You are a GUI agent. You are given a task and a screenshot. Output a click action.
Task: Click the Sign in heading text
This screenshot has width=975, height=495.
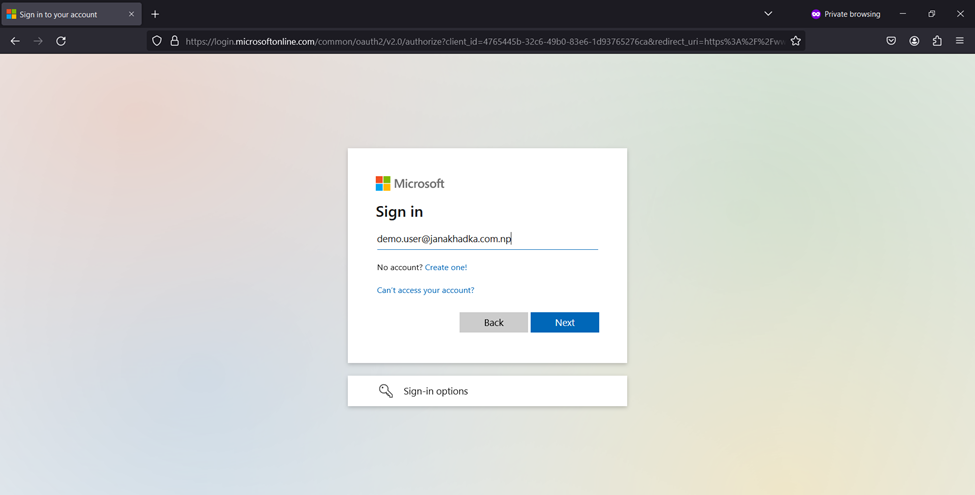coord(399,212)
